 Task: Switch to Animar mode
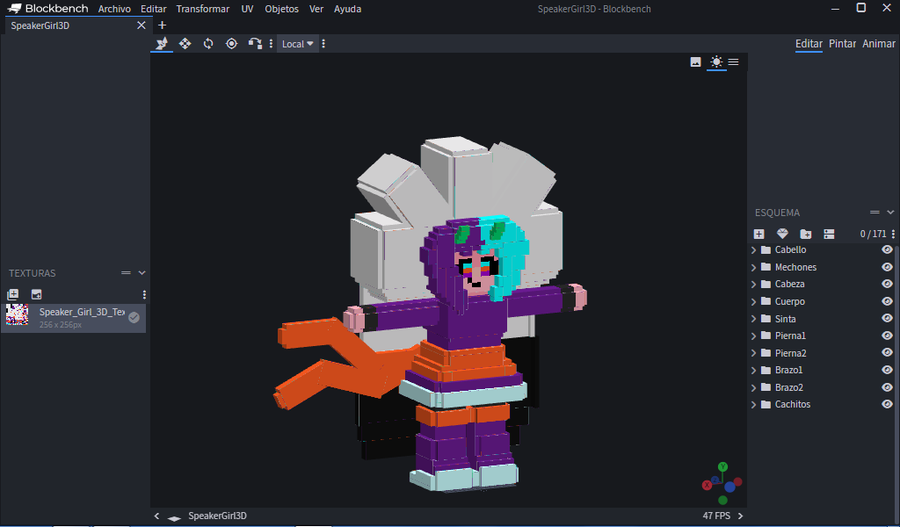879,44
